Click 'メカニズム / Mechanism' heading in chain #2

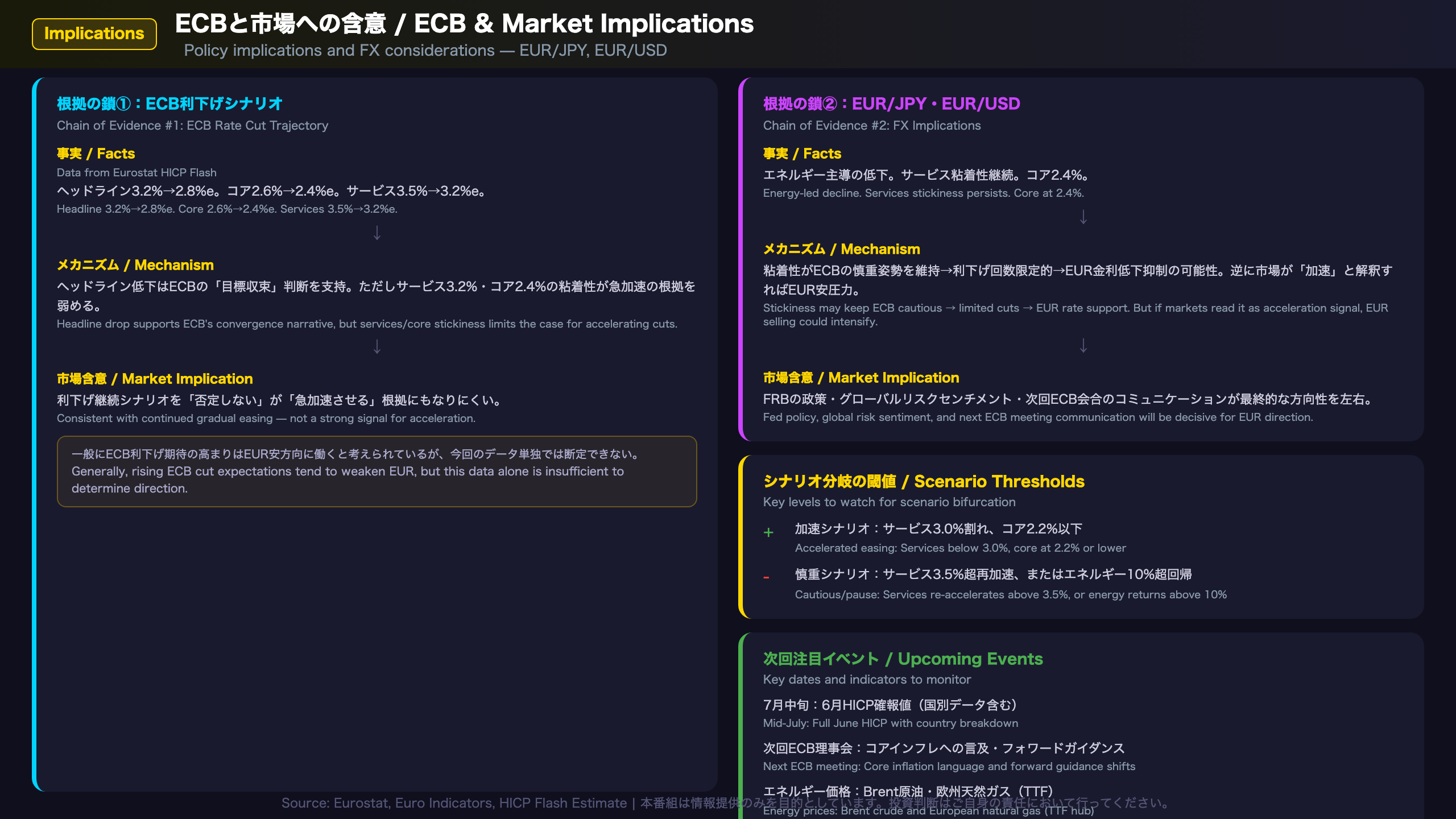click(842, 249)
